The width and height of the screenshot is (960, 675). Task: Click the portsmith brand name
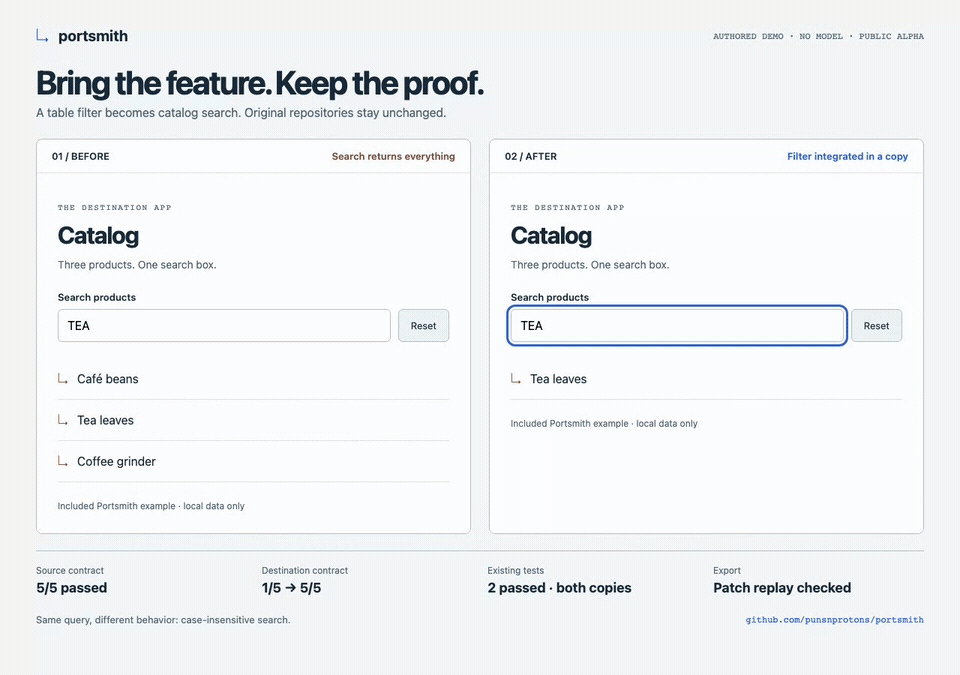pos(93,36)
